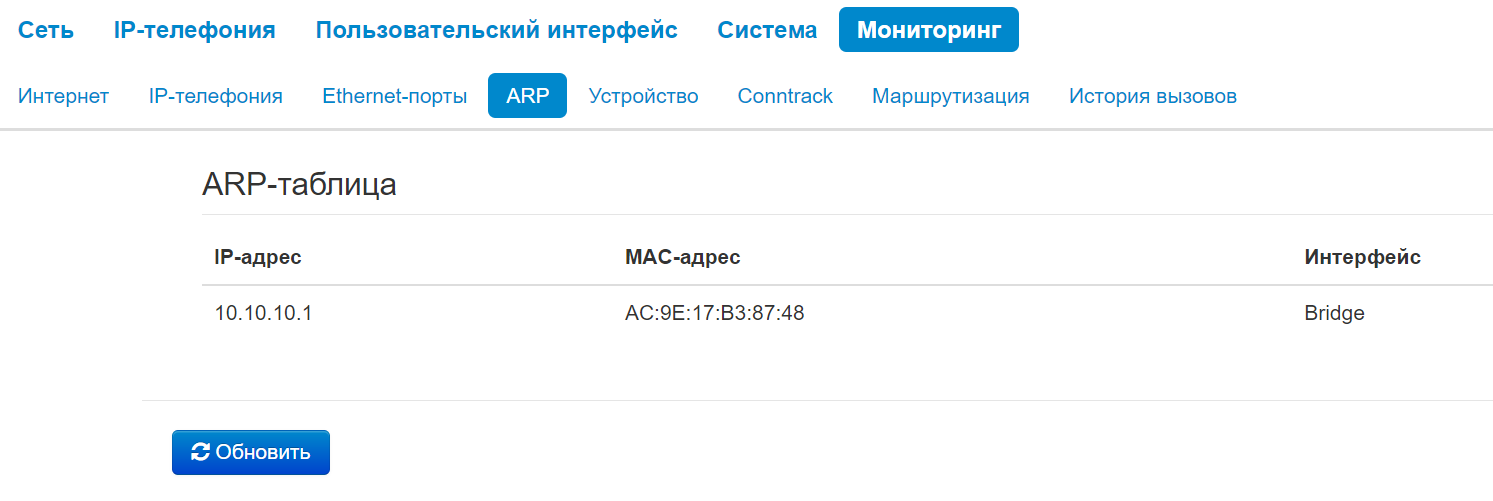Screen dimensions: 1493x501
Task: Switch to Ethernet-порты subtab
Action: [394, 96]
